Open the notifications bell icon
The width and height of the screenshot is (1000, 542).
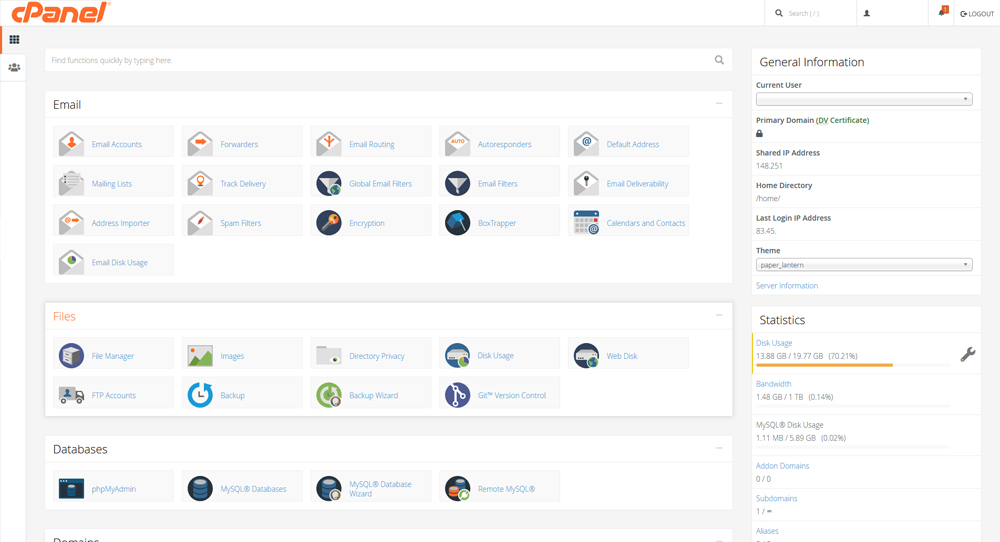click(942, 12)
